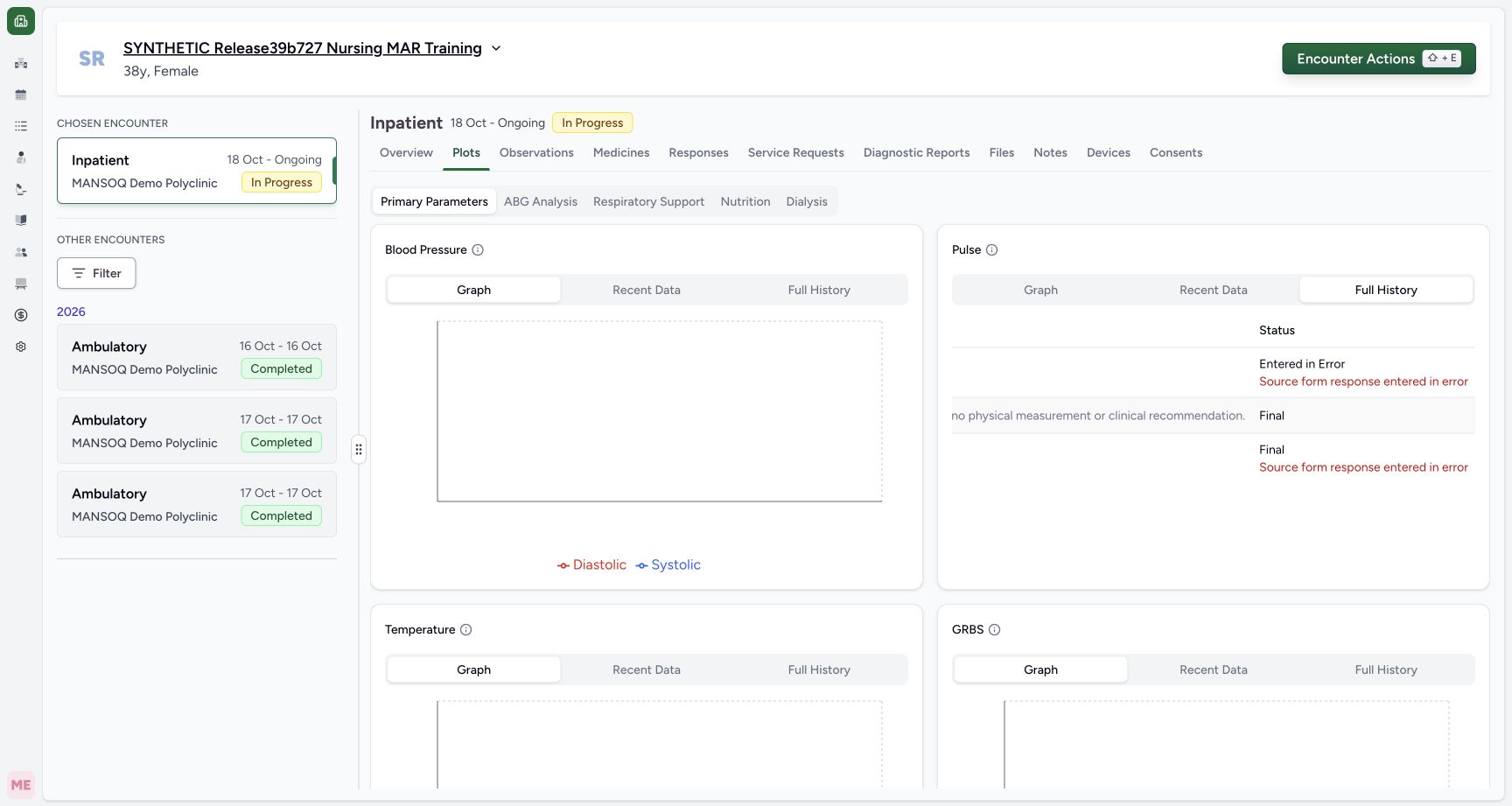1512x806 pixels.
Task: Open the microscope lab sidebar icon
Action: point(21,189)
